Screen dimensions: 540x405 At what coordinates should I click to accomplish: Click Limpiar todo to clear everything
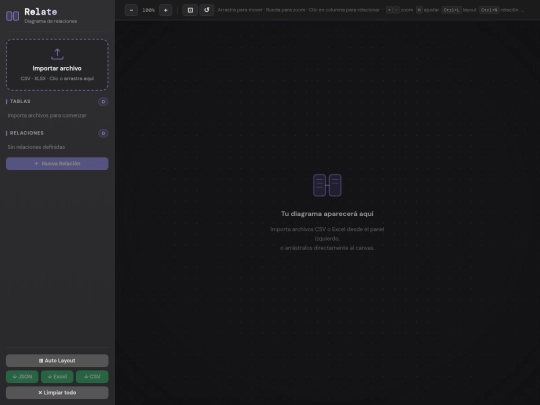[57, 393]
